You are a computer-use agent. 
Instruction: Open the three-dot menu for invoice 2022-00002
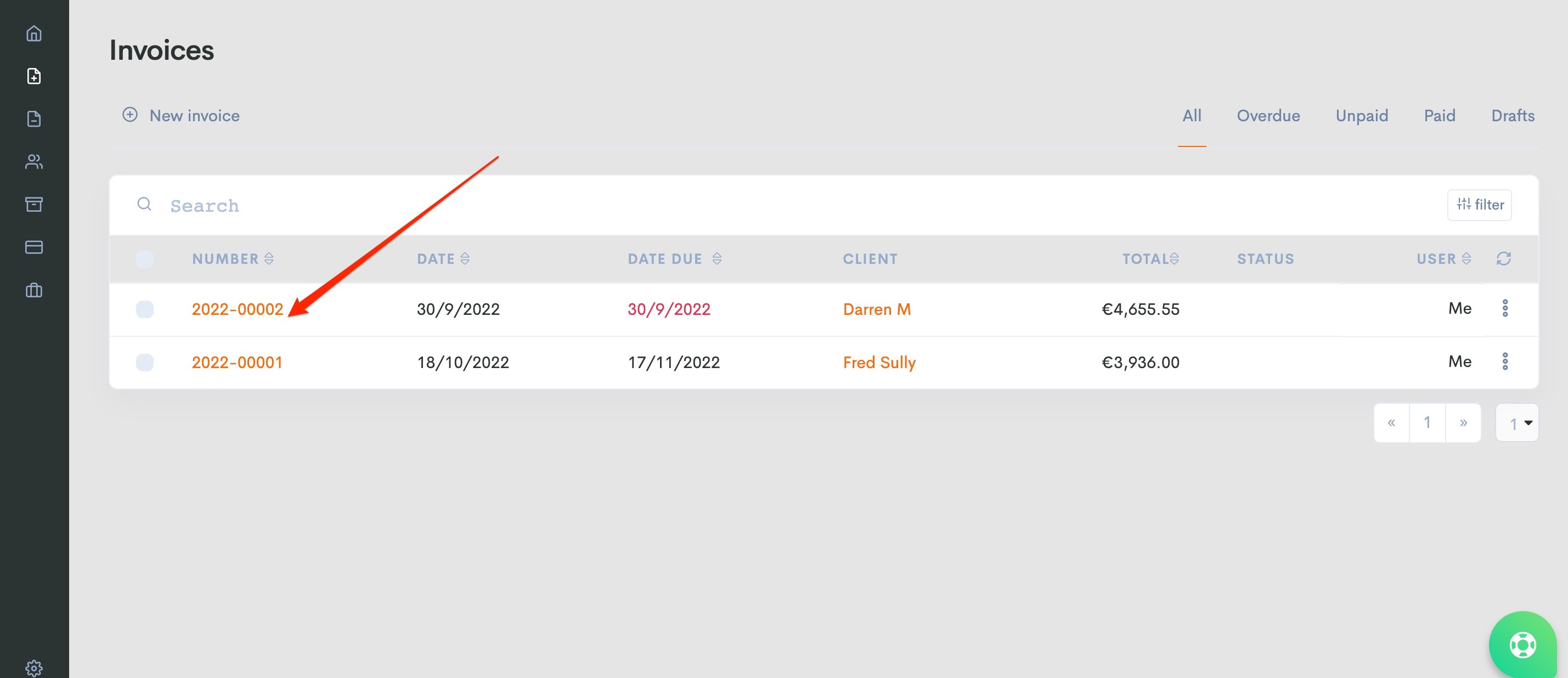tap(1505, 308)
